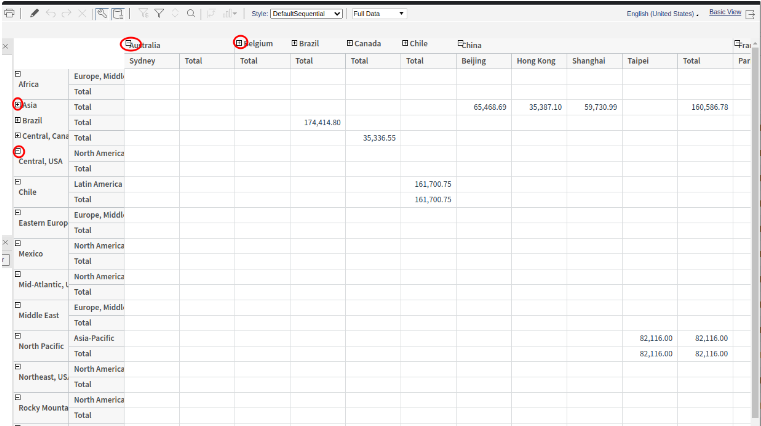Collapse the North Pacific row group
The image size is (761, 426).
click(x=18, y=335)
